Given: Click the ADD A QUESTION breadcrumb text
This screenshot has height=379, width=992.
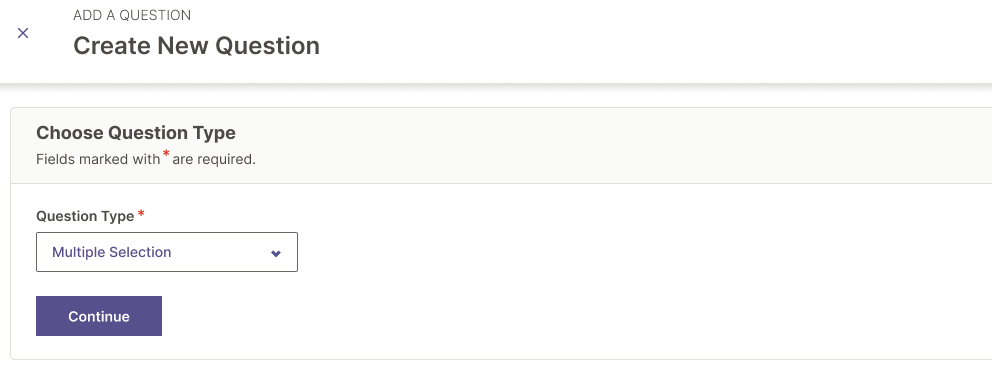Looking at the screenshot, I should pyautogui.click(x=132, y=15).
